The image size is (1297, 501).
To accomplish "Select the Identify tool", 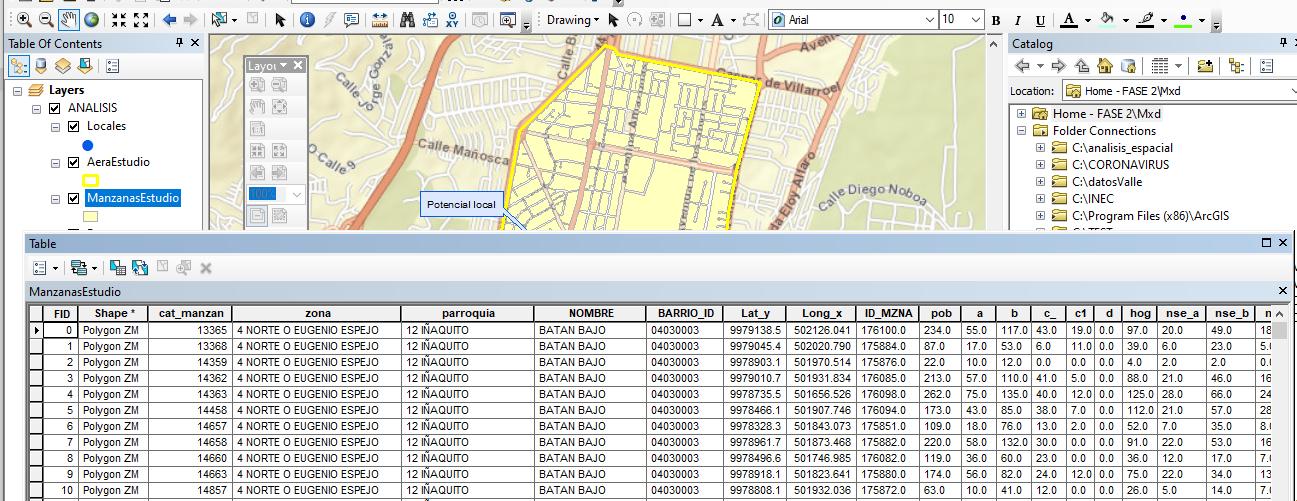I will click(x=307, y=20).
